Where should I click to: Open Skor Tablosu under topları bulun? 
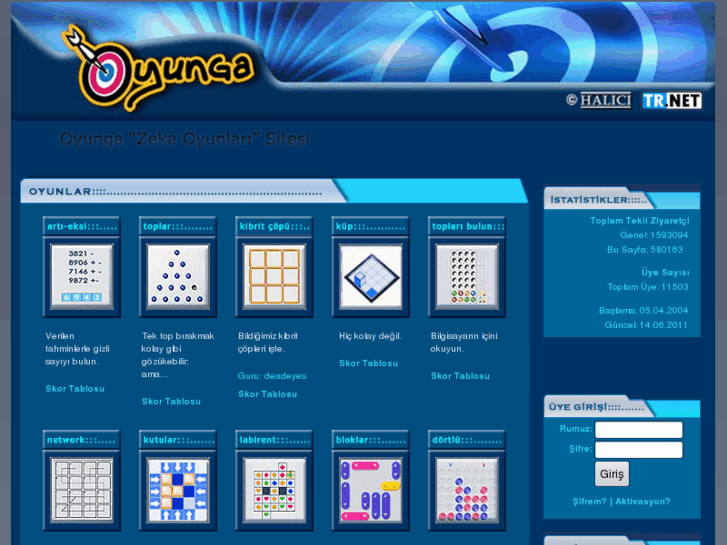[460, 376]
